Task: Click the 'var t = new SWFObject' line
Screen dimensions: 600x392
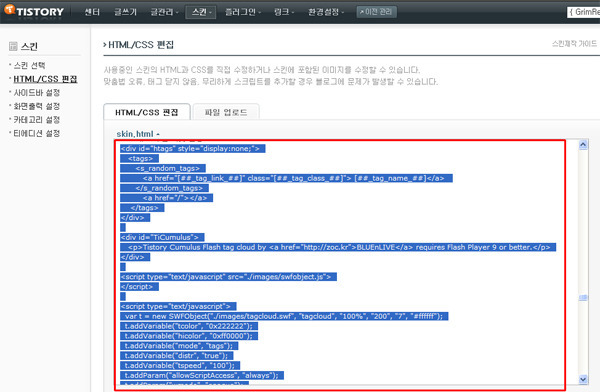Action: pyautogui.click(x=284, y=316)
